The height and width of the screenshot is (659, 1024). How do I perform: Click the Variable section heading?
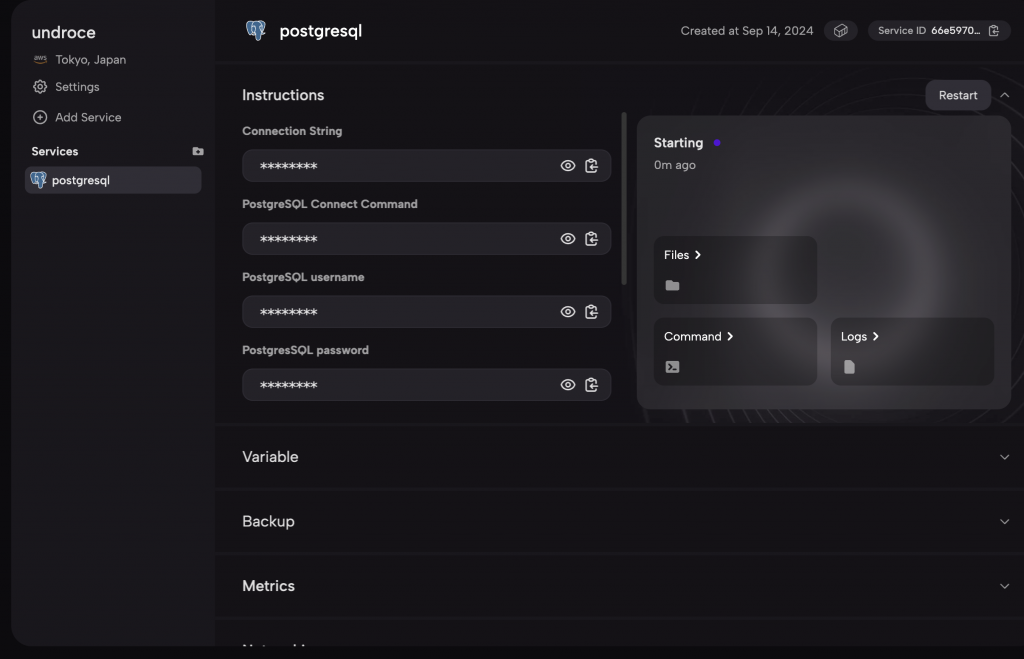tap(270, 457)
